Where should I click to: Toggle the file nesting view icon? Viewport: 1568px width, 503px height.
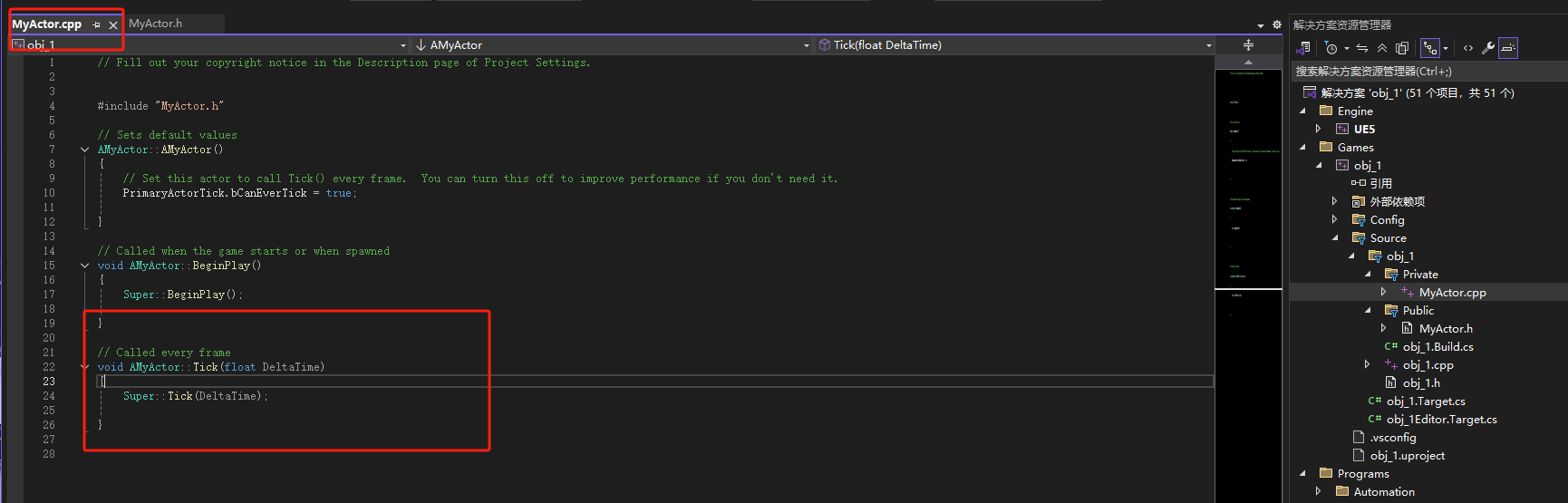click(x=1429, y=48)
